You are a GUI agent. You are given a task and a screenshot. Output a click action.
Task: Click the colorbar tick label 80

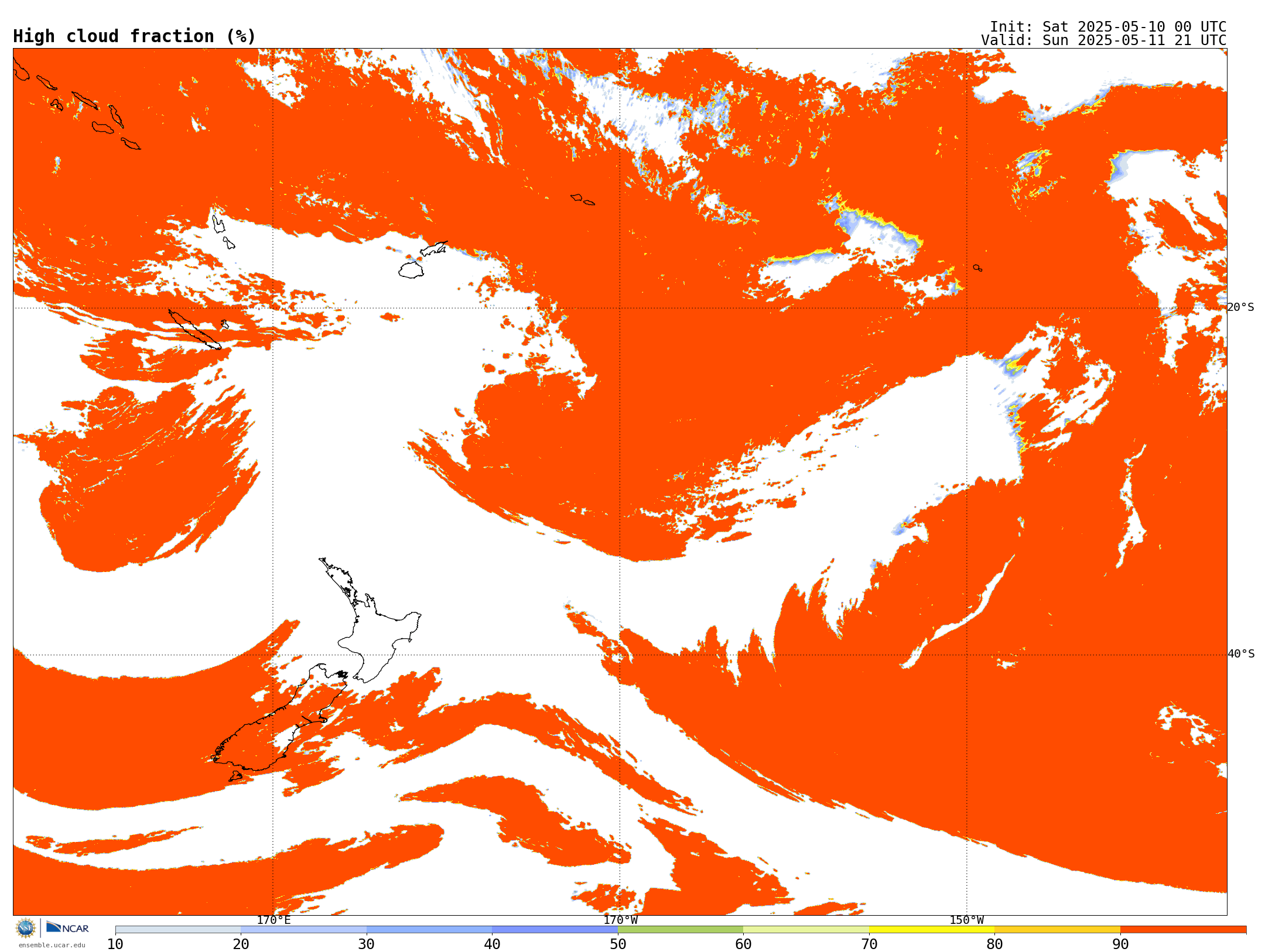(x=994, y=944)
